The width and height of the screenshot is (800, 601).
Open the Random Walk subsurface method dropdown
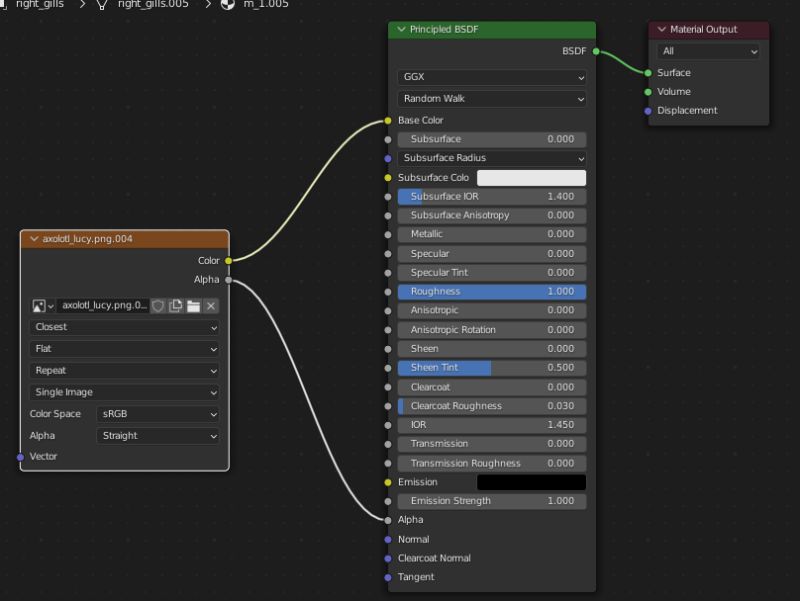[492, 99]
